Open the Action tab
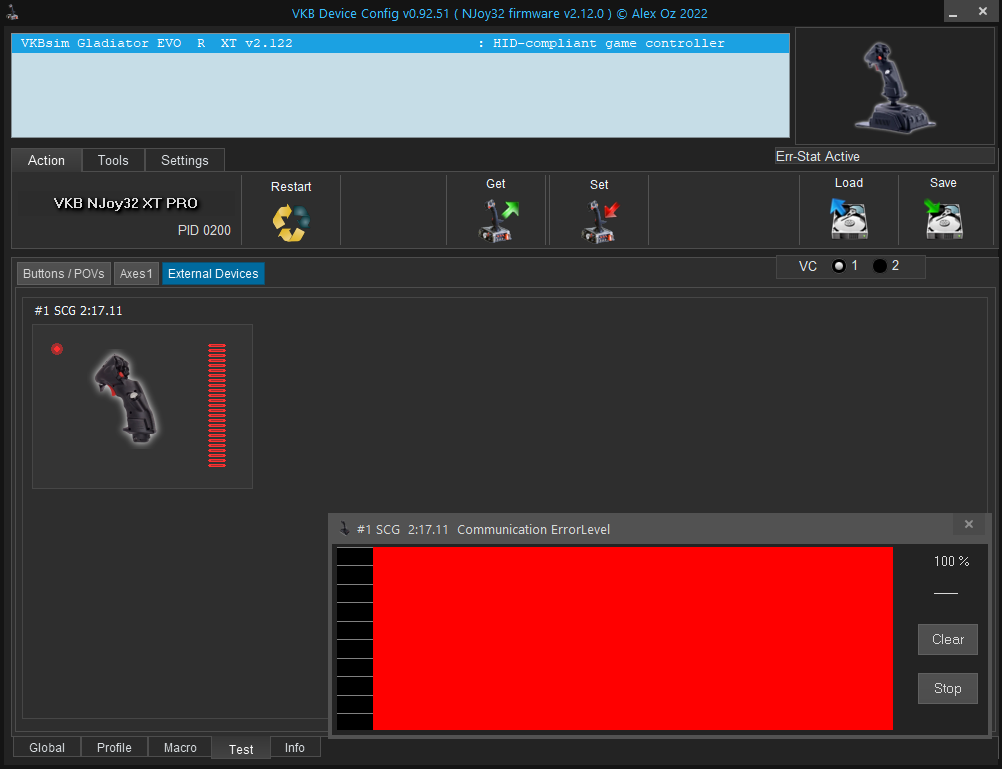1002x769 pixels. [x=47, y=160]
